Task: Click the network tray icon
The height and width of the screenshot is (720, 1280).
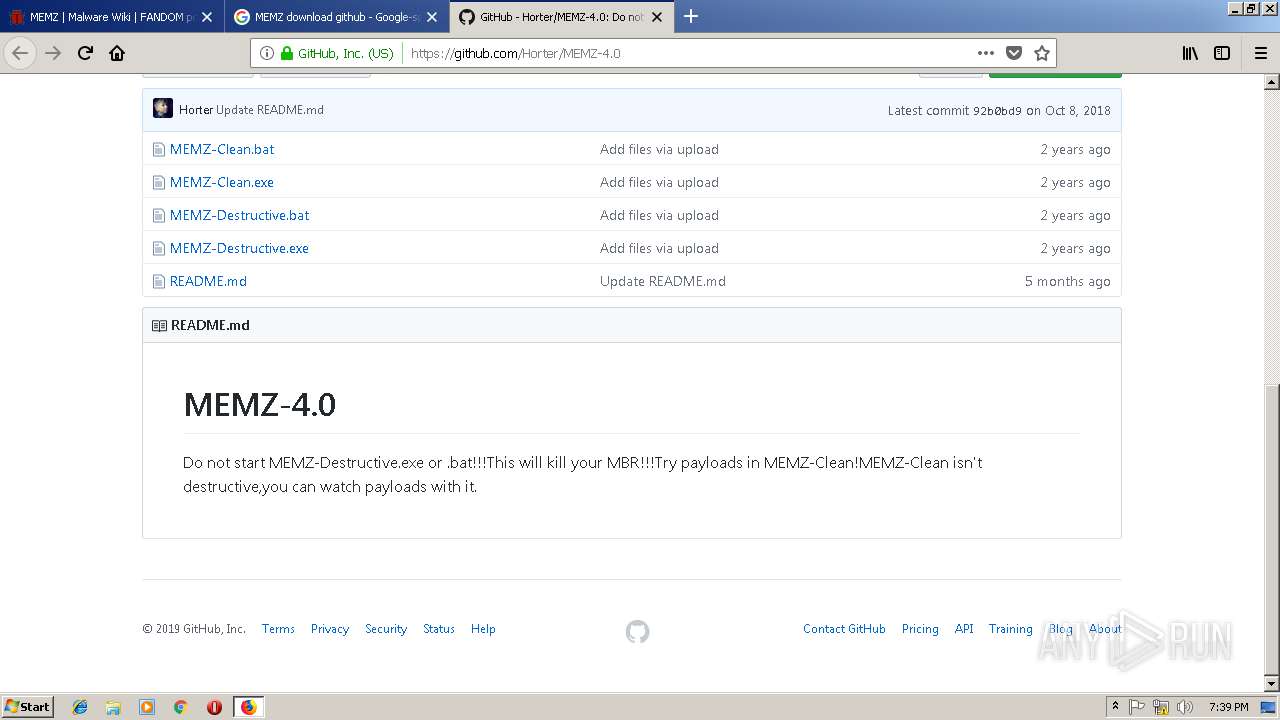Action: (x=1161, y=707)
